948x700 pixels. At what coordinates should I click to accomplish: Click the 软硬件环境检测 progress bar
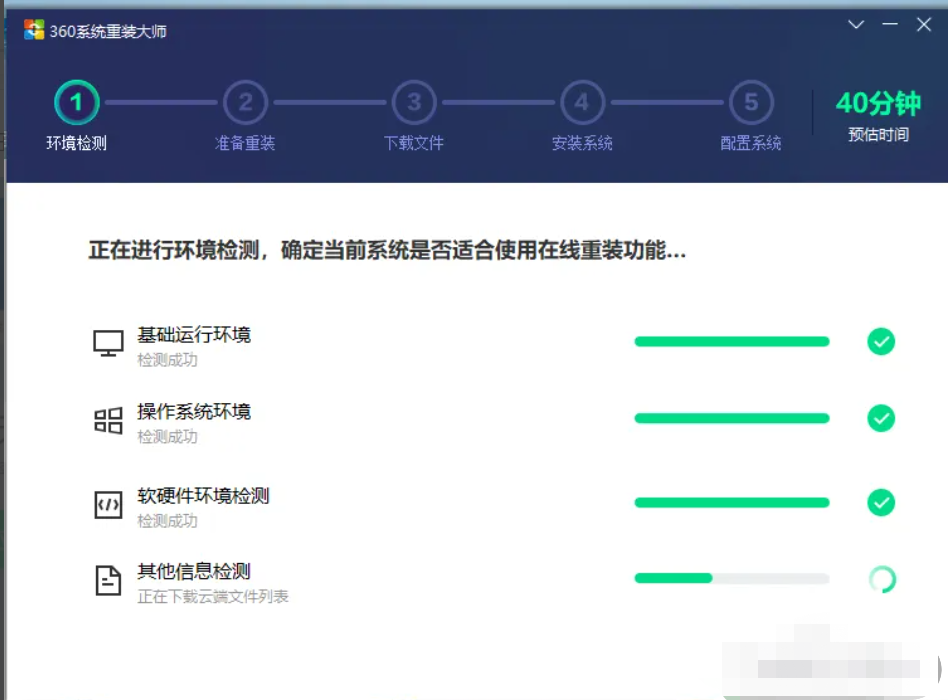732,502
